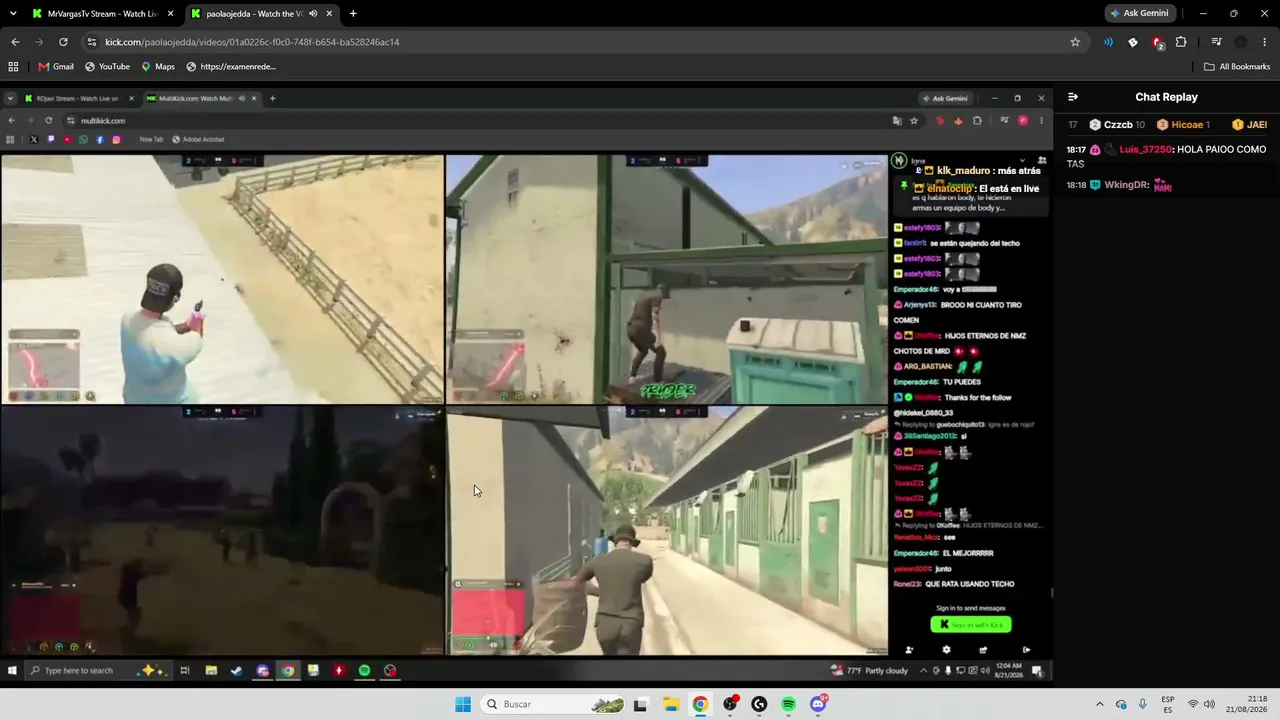Go back to the previous page
The width and height of the screenshot is (1280, 720).
tap(15, 42)
